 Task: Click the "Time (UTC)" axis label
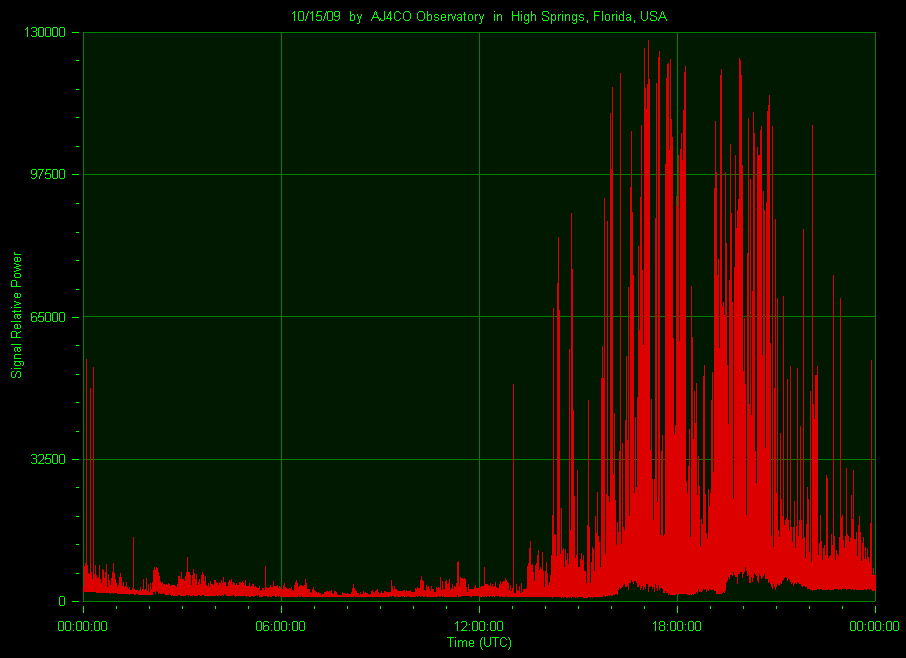(x=479, y=642)
